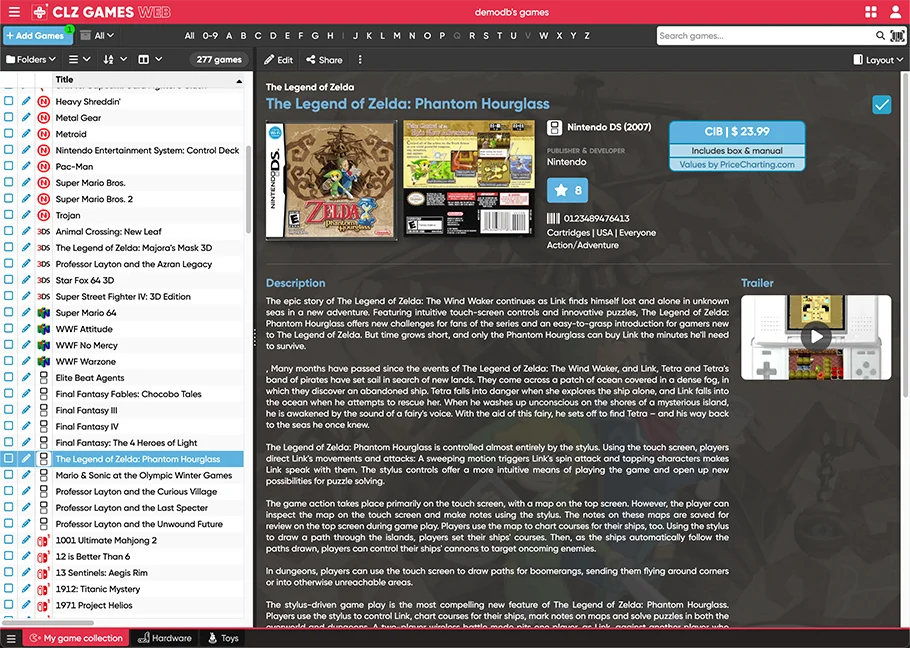Switch to the Hardware tab
Image resolution: width=910 pixels, height=648 pixels.
(165, 638)
